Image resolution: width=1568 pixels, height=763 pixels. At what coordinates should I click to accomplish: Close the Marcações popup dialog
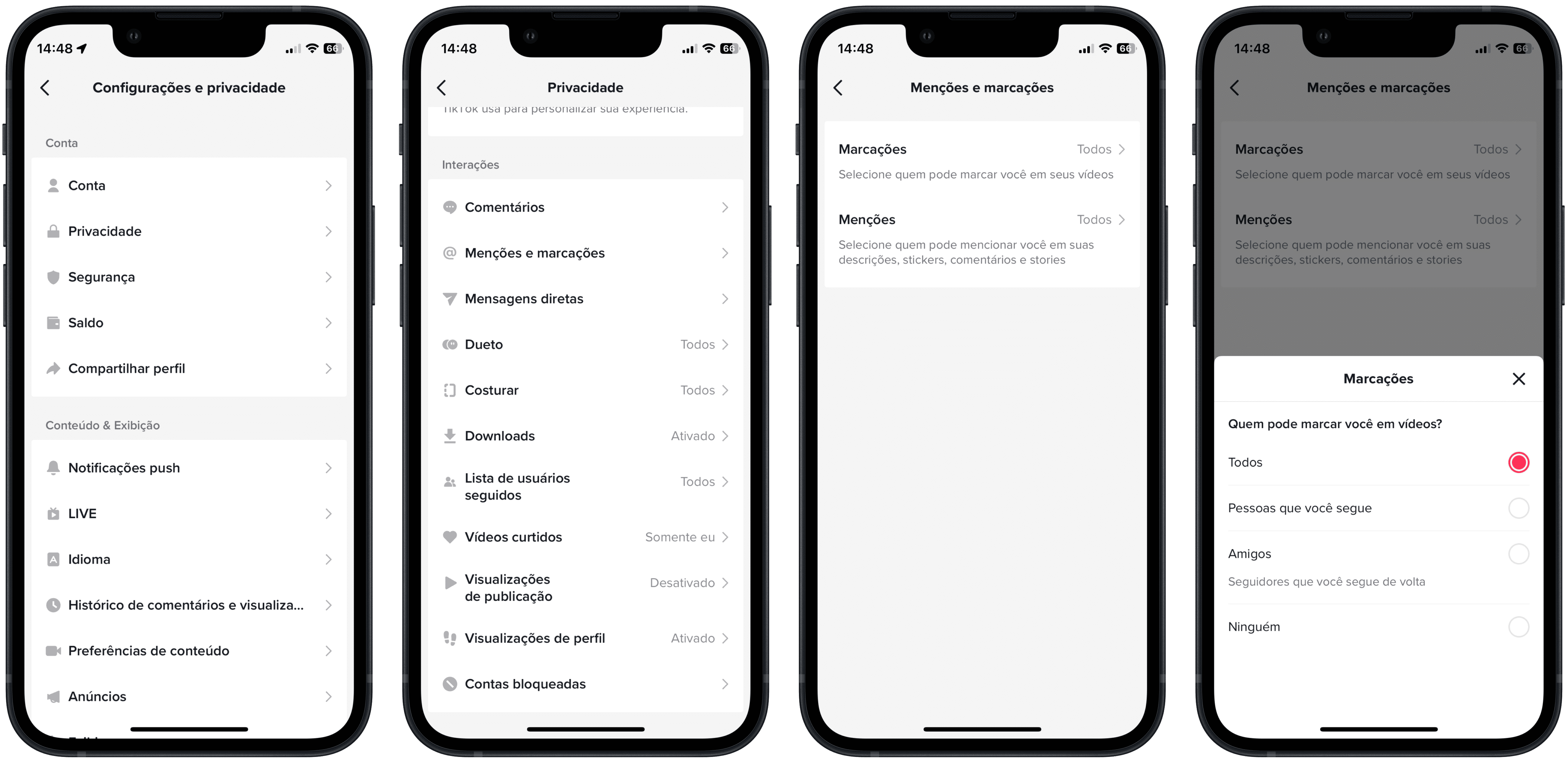click(1519, 378)
